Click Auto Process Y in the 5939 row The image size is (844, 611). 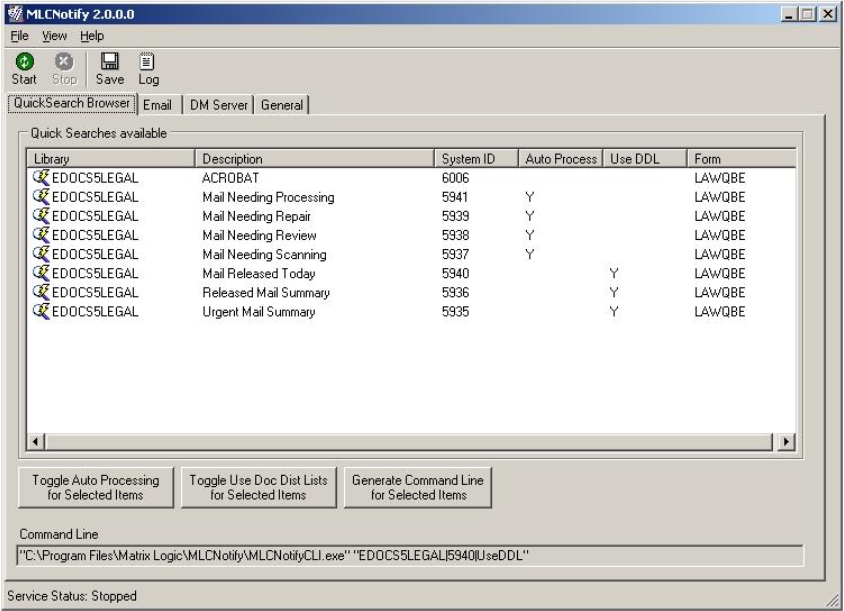(x=530, y=216)
